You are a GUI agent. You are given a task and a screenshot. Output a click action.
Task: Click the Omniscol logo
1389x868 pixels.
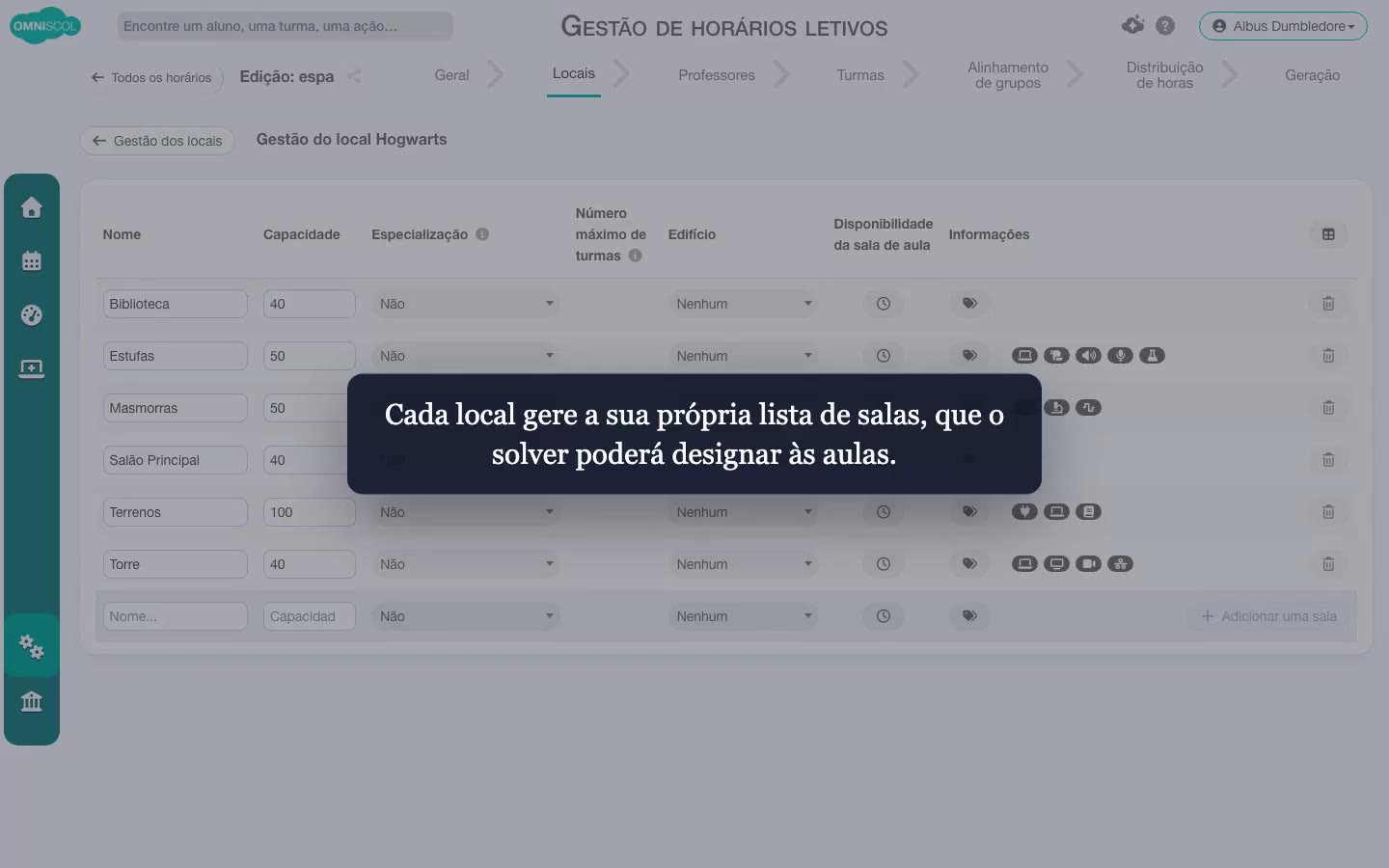(x=45, y=26)
